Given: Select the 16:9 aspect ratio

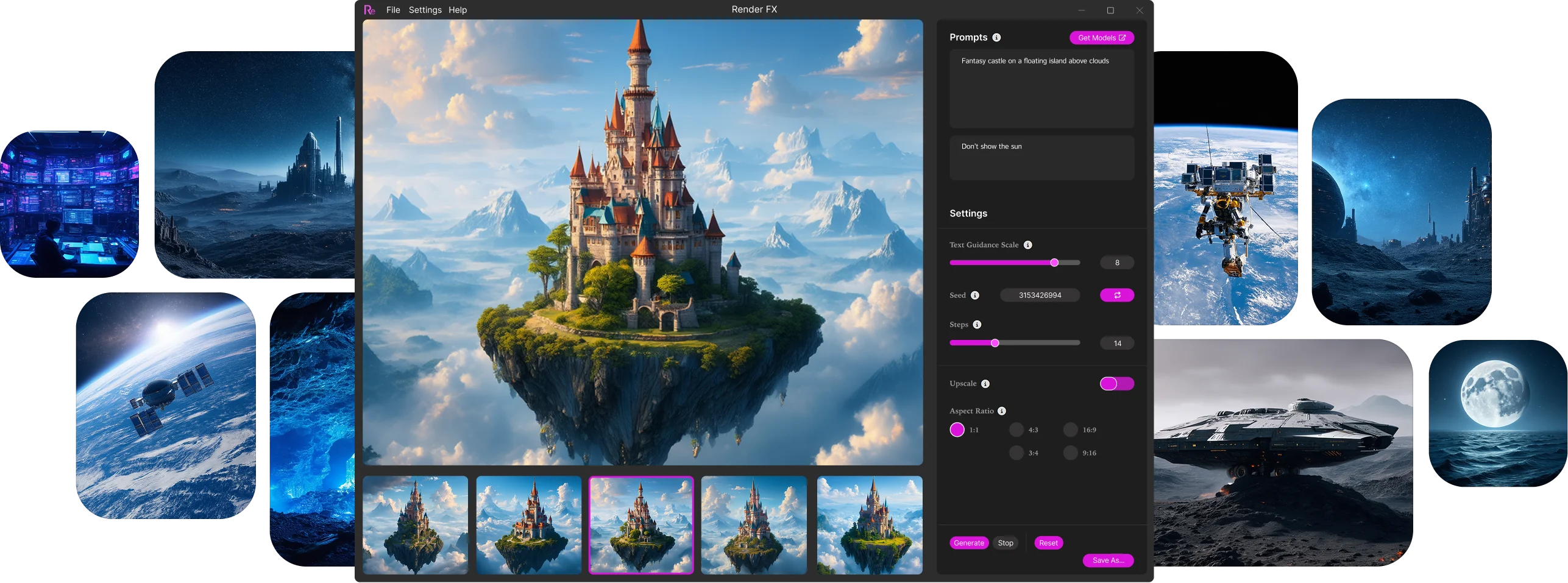Looking at the screenshot, I should tap(1071, 430).
